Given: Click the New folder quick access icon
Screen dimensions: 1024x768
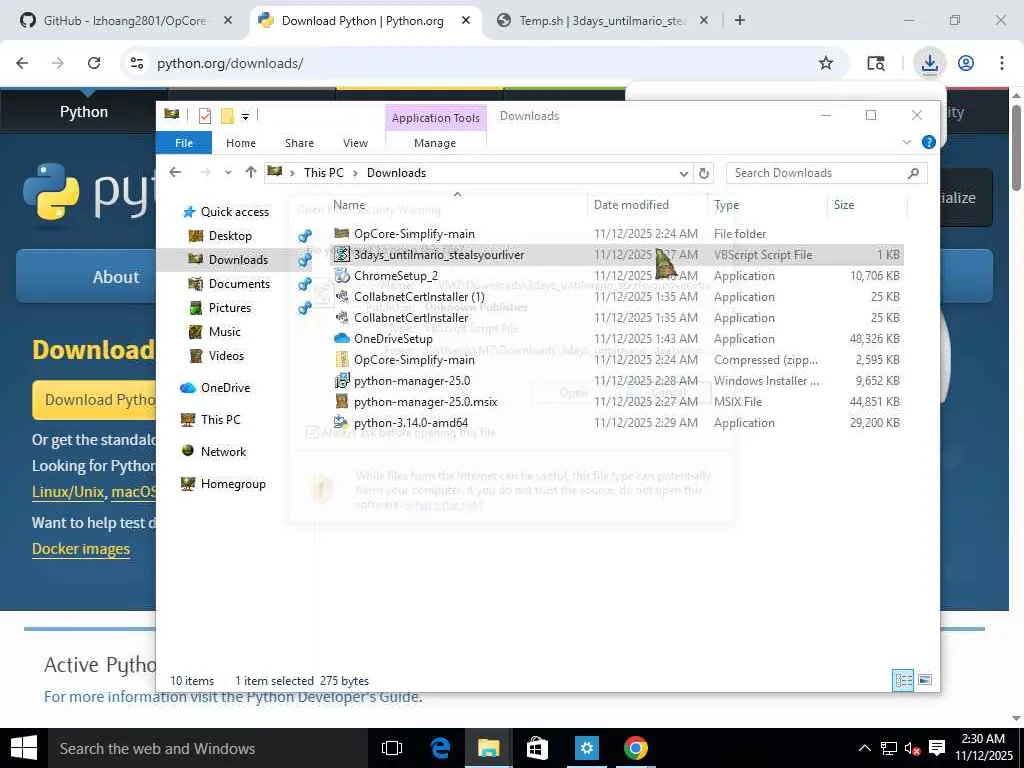Looking at the screenshot, I should pos(227,116).
